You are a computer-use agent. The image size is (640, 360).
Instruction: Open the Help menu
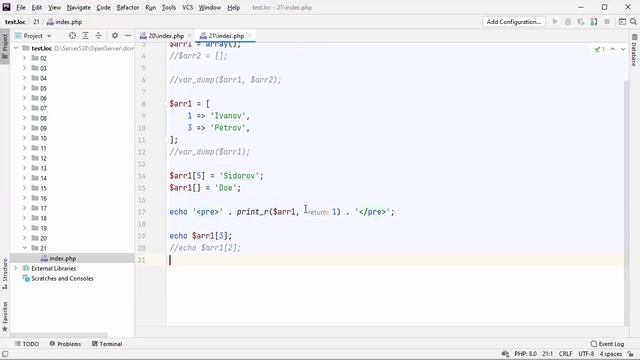coord(233,7)
